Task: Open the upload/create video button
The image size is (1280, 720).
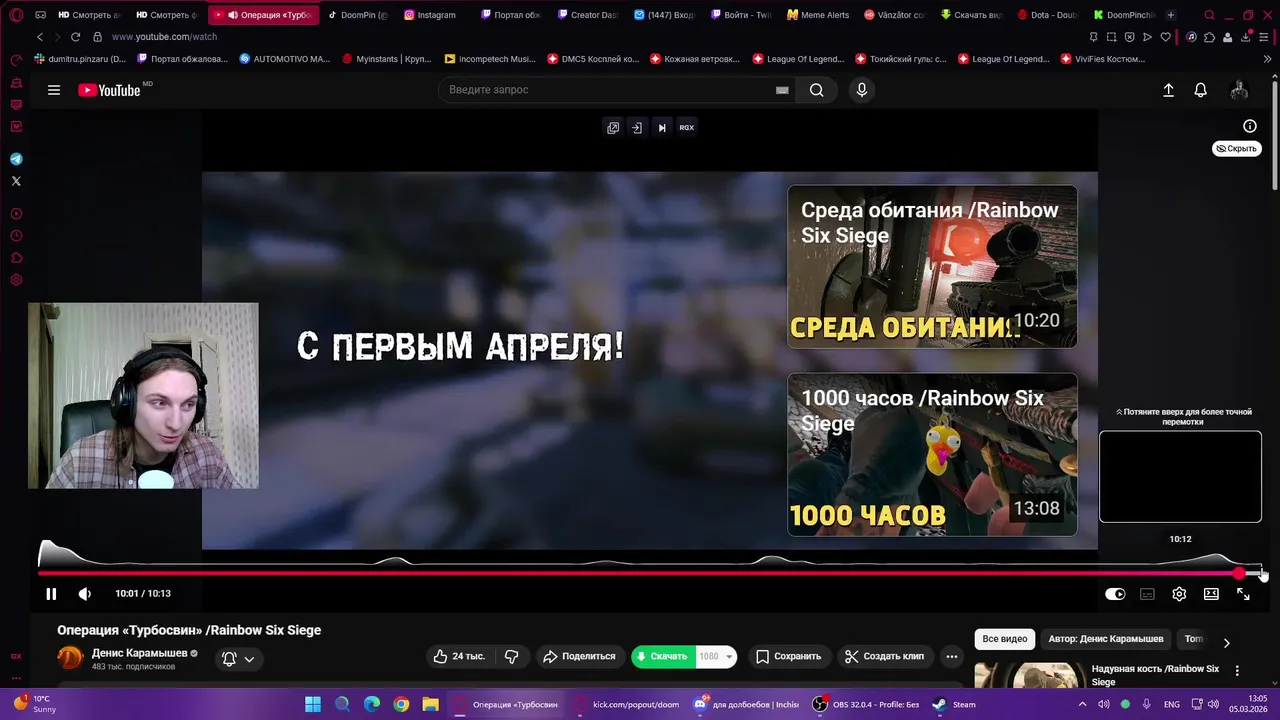Action: coord(1168,90)
